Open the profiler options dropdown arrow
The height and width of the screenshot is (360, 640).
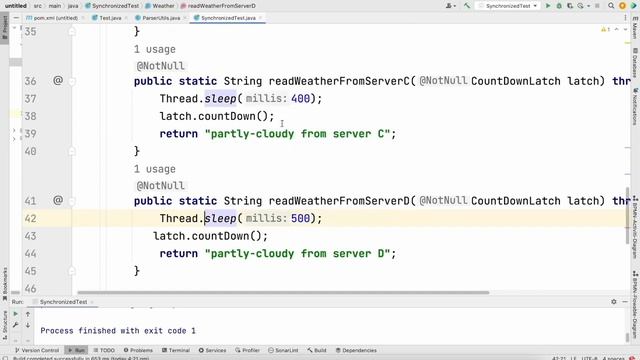coord(589,6)
